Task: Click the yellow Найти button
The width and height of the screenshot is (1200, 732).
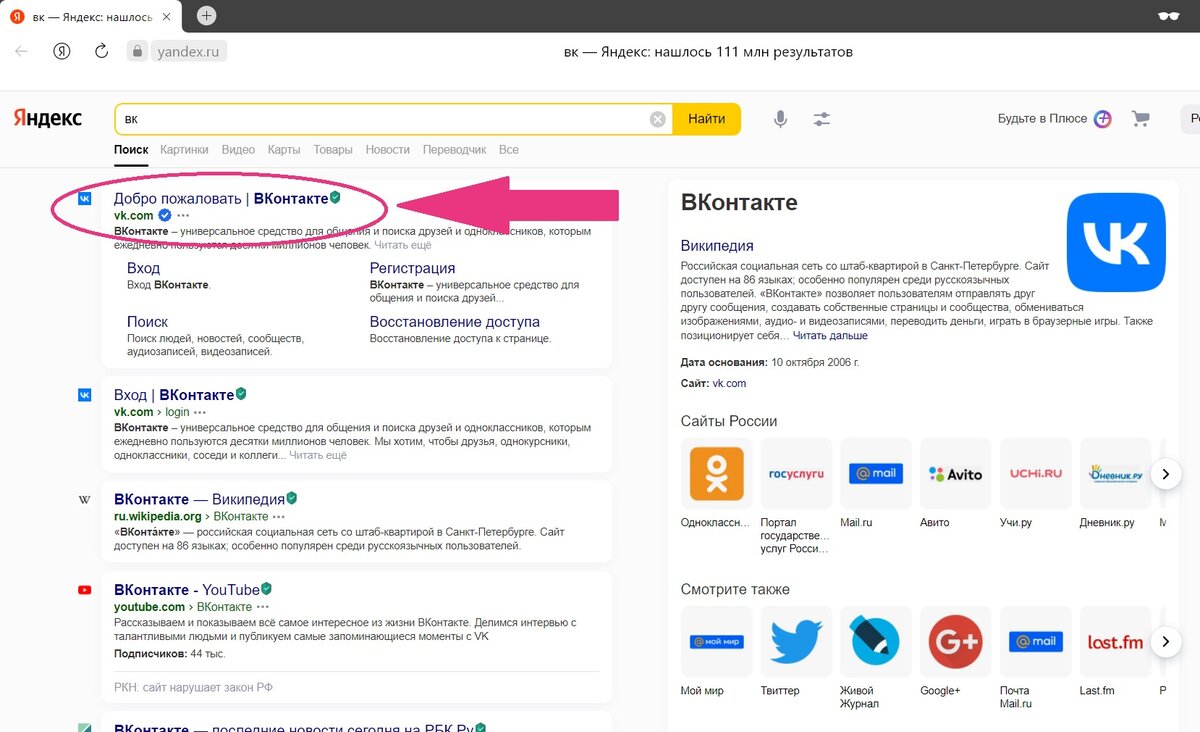Action: tap(707, 119)
